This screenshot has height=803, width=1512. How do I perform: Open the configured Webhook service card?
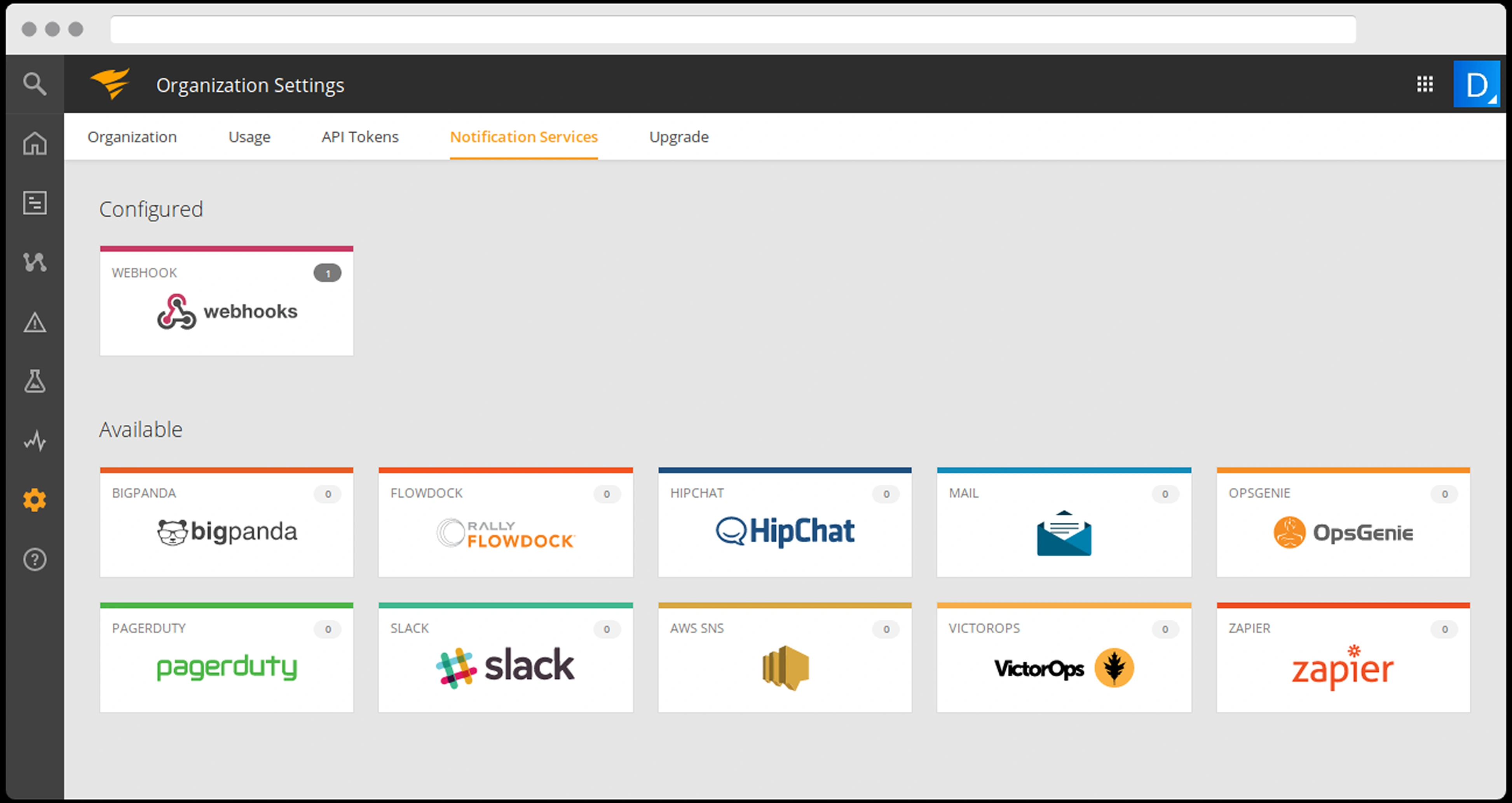[227, 302]
